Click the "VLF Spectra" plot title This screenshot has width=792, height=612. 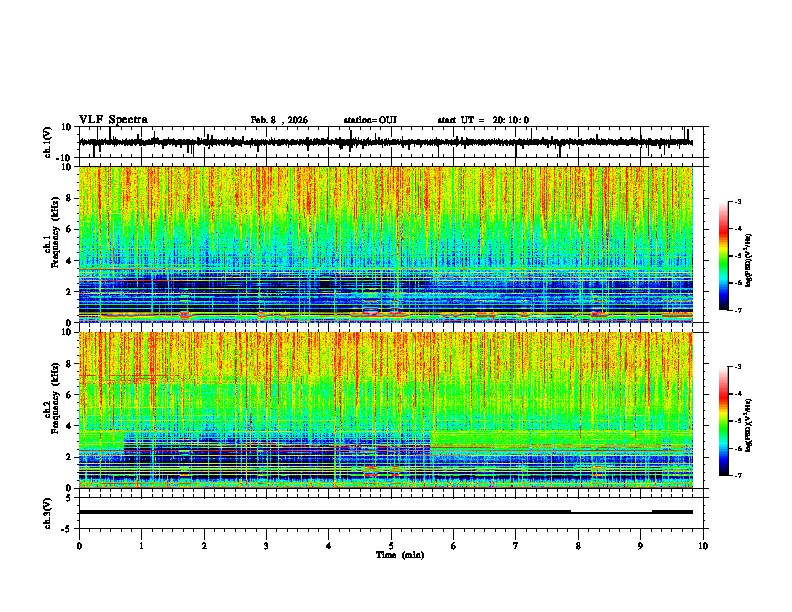click(113, 120)
